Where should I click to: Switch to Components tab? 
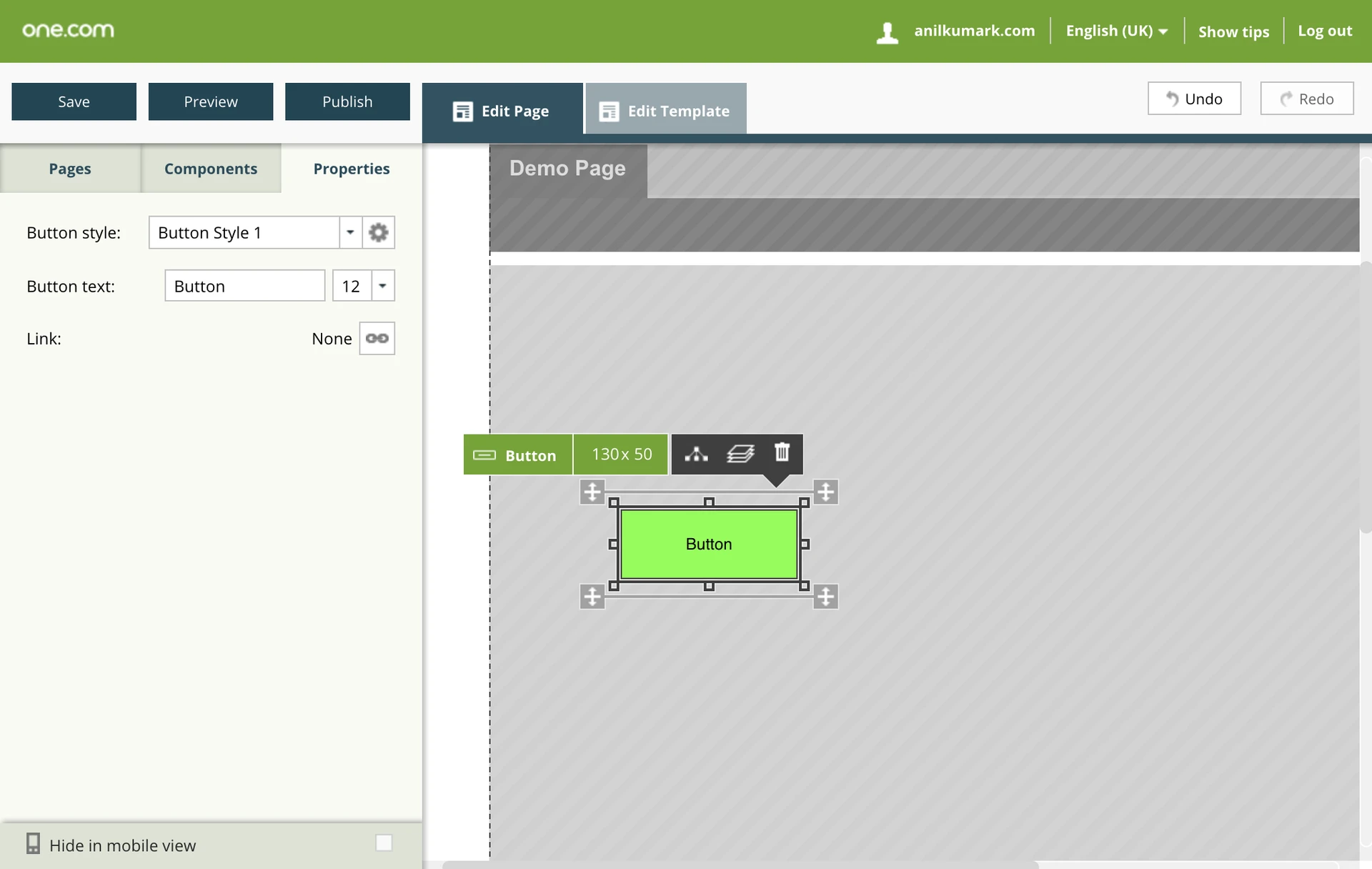pos(211,169)
